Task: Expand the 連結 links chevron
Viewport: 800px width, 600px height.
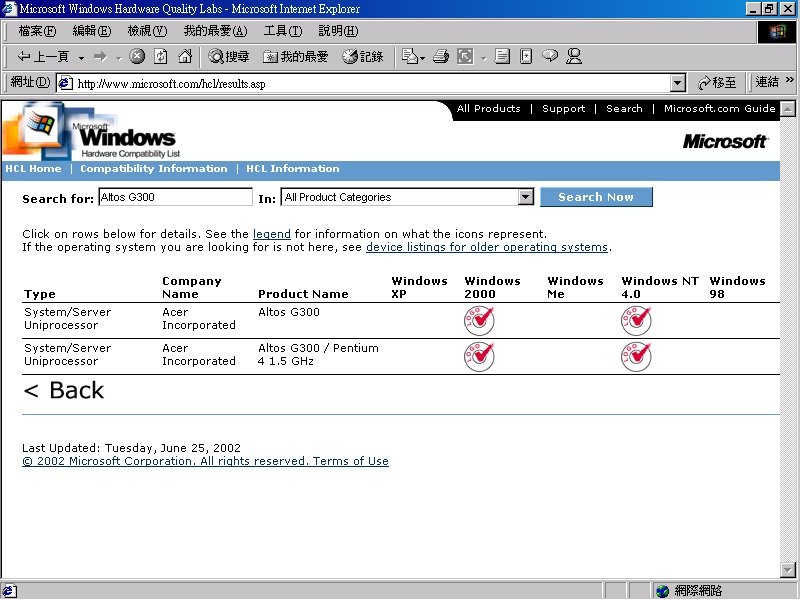Action: click(x=790, y=80)
